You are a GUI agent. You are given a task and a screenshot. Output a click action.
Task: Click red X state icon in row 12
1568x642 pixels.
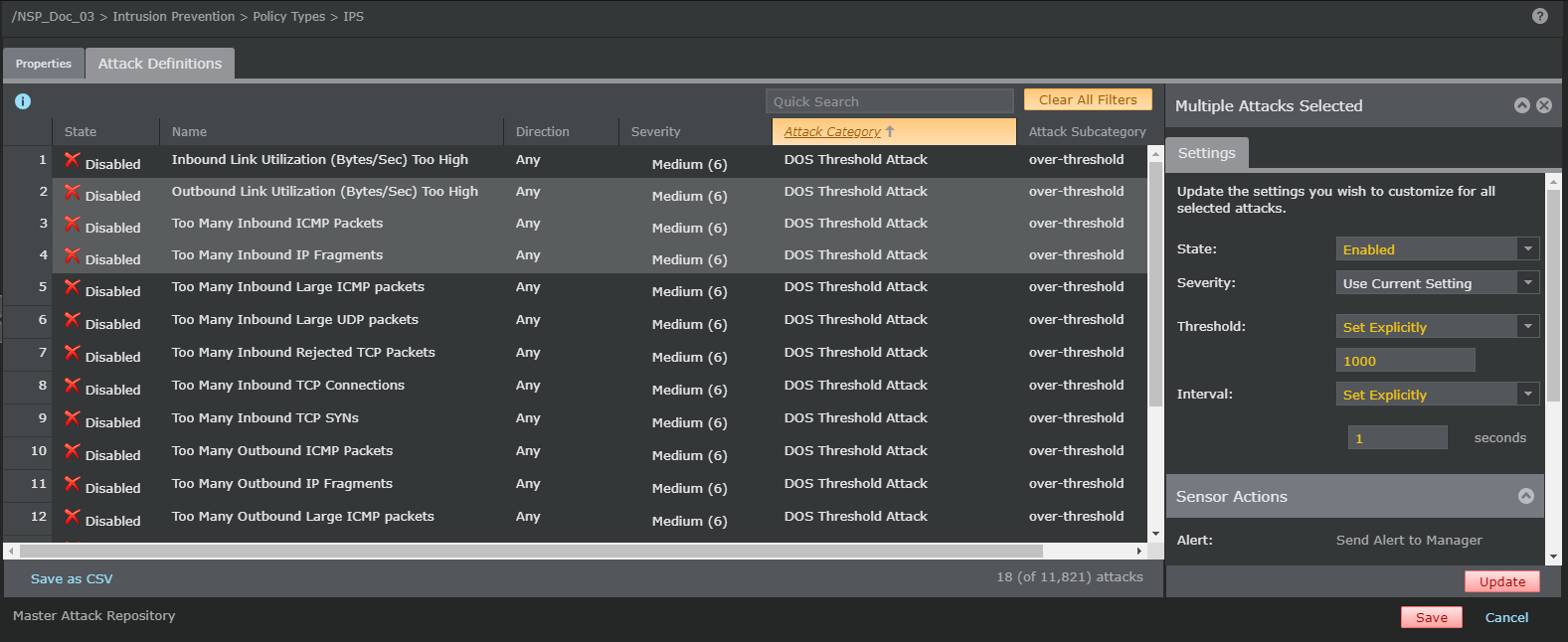(73, 517)
